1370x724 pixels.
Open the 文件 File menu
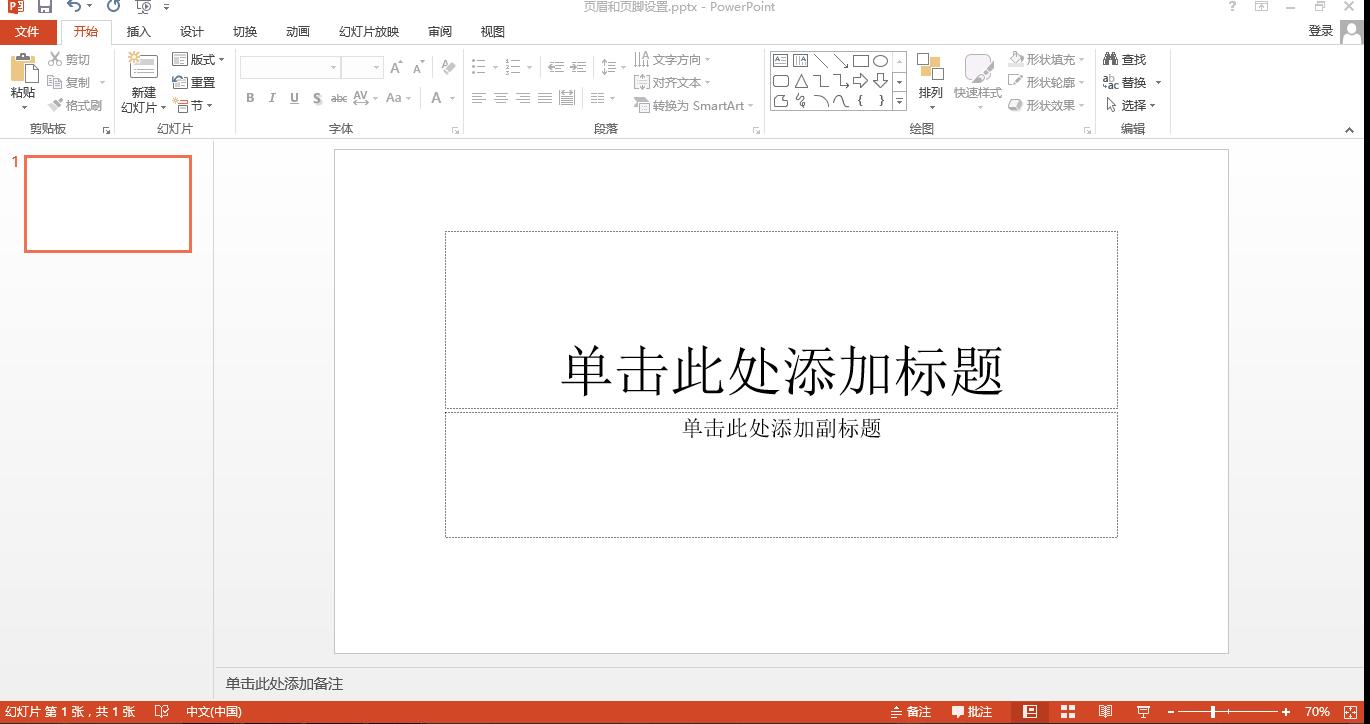(27, 32)
